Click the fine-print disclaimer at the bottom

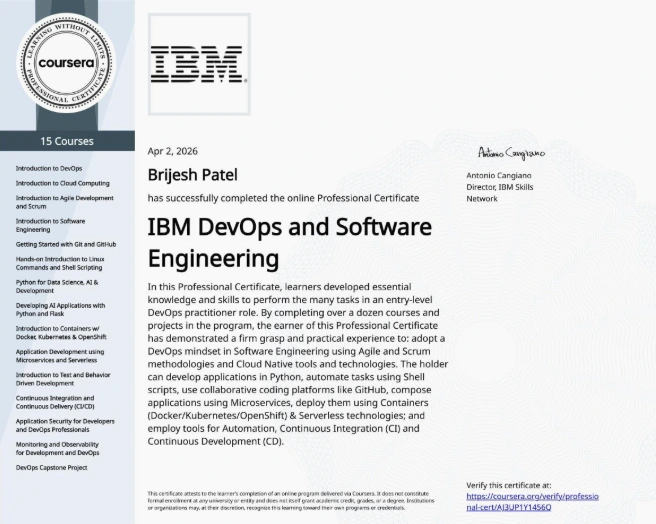click(291, 501)
